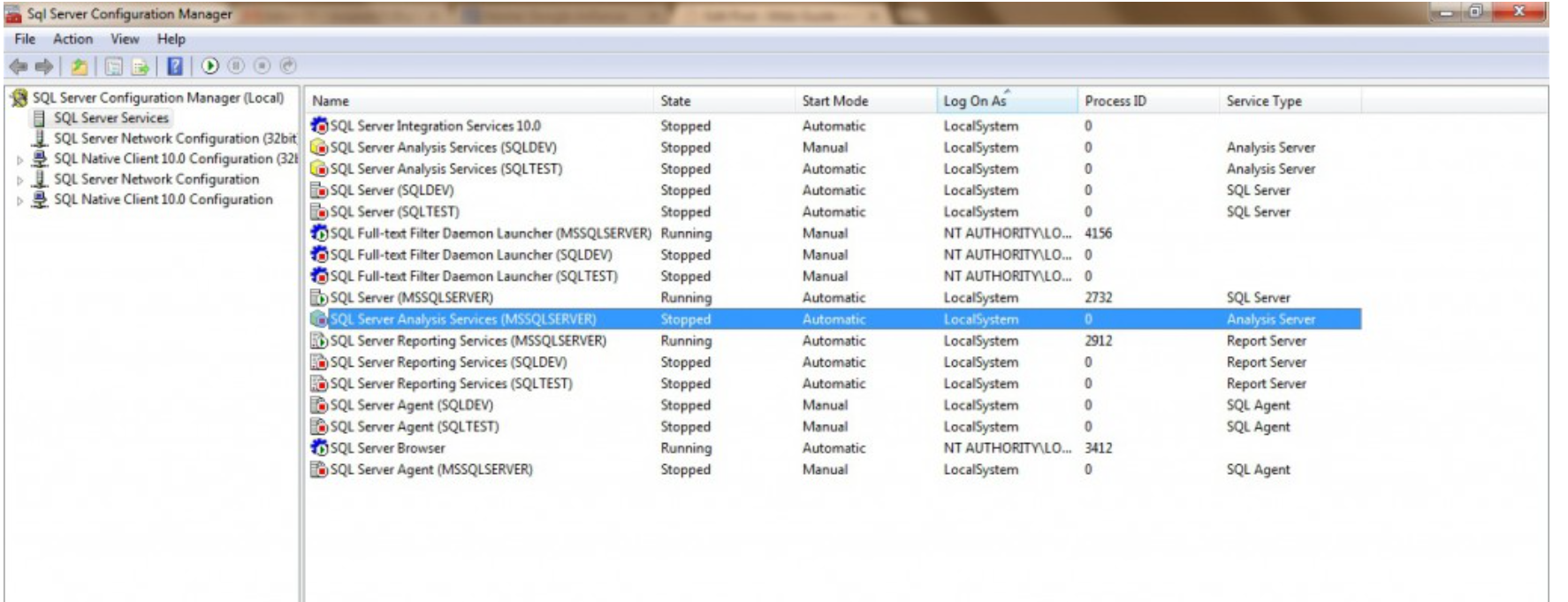Screen dimensions: 1568x602
Task: Click icon of Daemon Launcher (MSSQLSERVER) row
Action: pyautogui.click(x=319, y=233)
